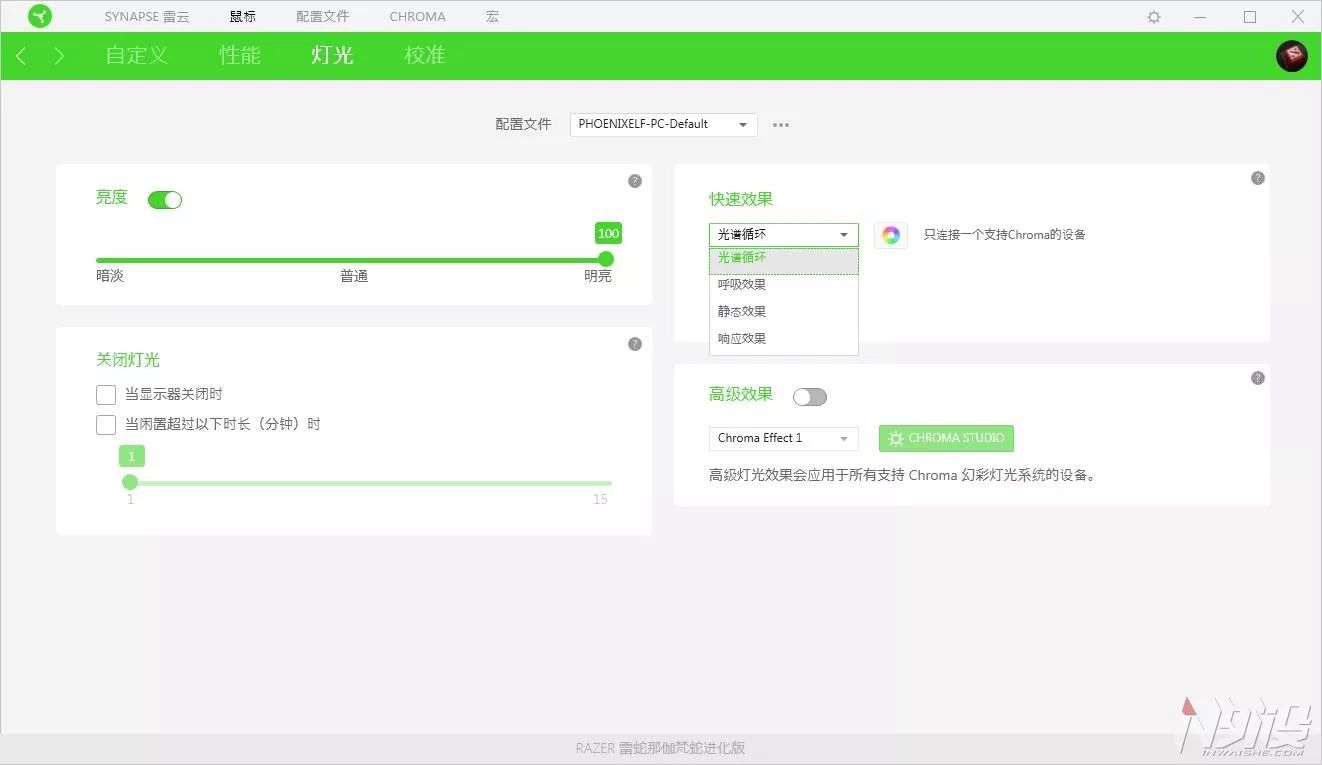Open the Chroma color wheel picker

click(890, 234)
